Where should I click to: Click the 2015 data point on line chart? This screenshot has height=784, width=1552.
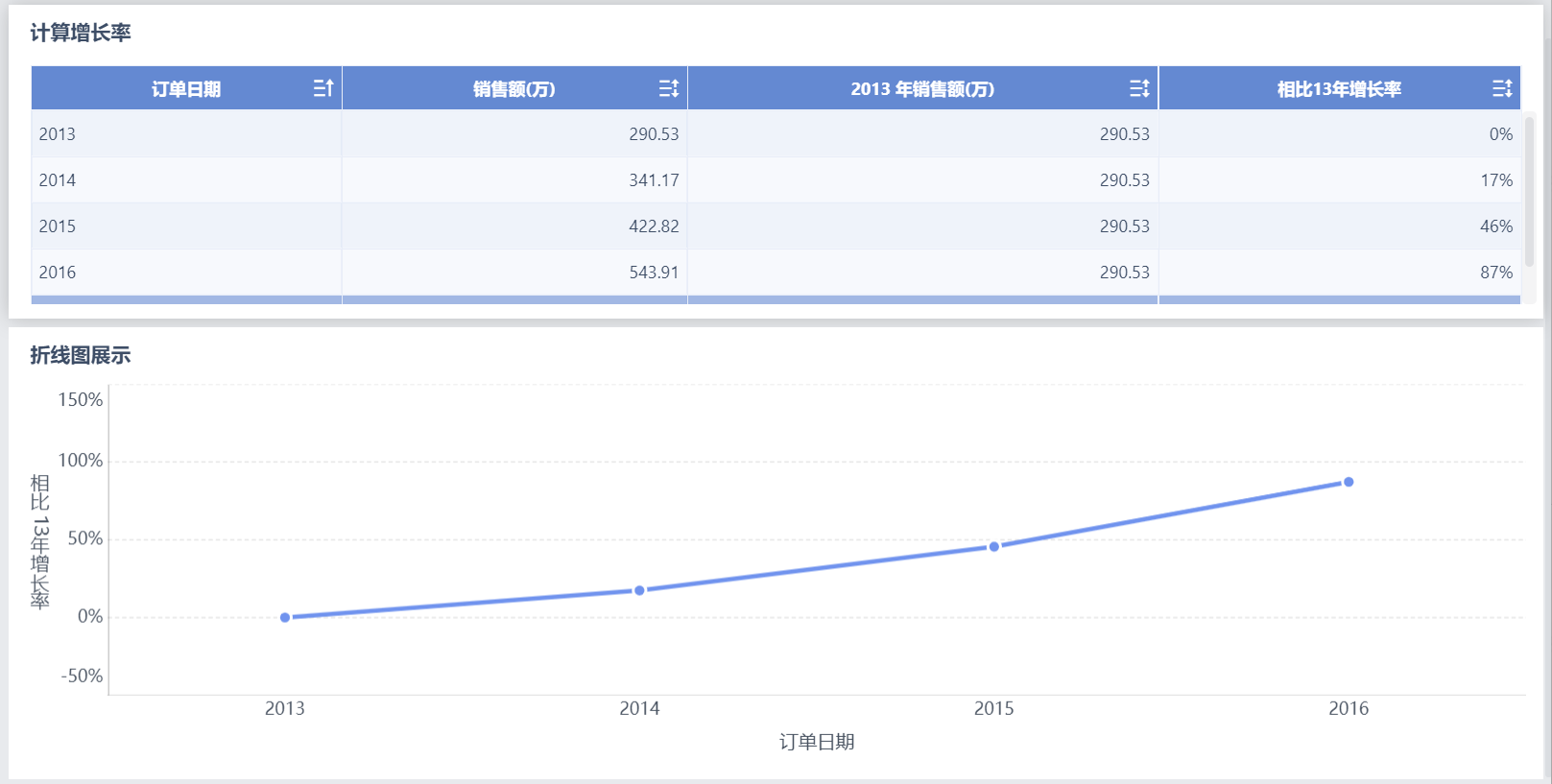click(x=994, y=546)
